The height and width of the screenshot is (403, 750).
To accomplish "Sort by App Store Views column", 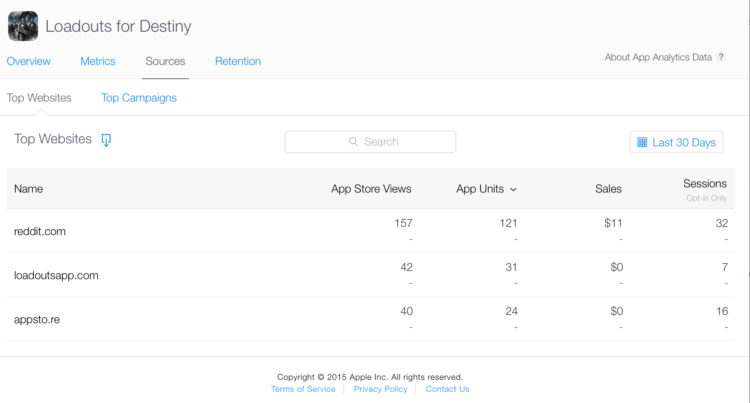I will (371, 189).
